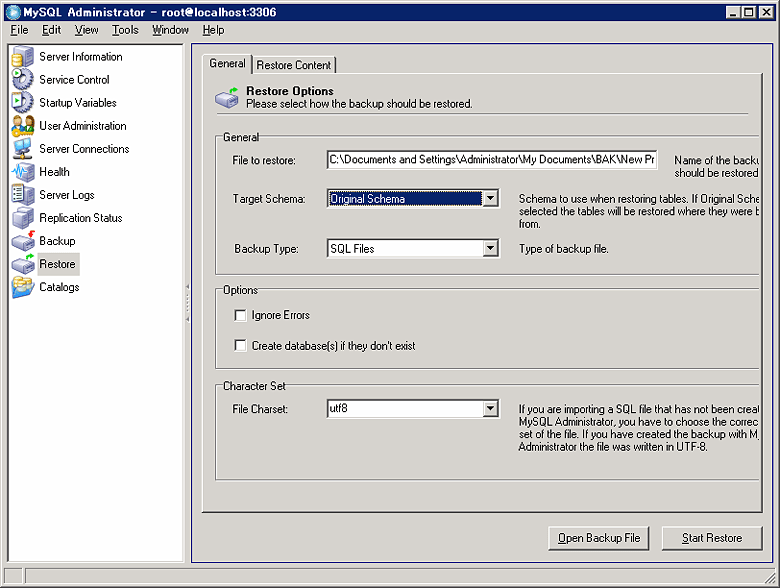Click the utf8 charset field
Screen dimensions: 780x588
[x=405, y=409]
